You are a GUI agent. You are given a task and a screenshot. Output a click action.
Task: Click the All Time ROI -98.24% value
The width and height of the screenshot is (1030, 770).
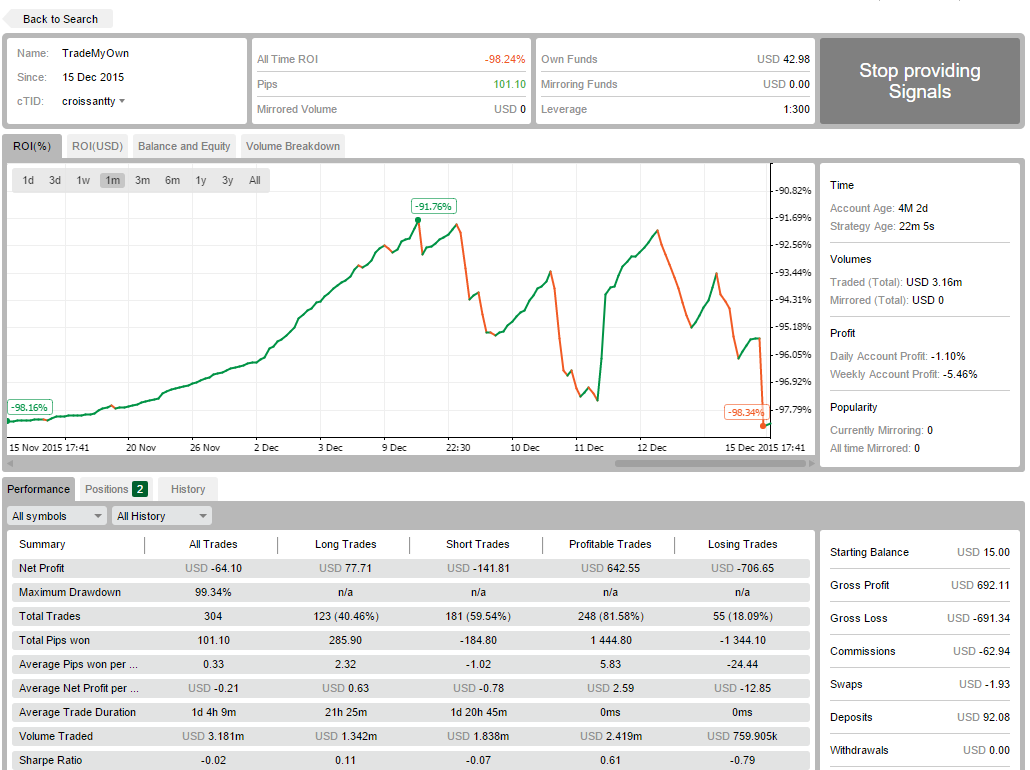tap(504, 59)
